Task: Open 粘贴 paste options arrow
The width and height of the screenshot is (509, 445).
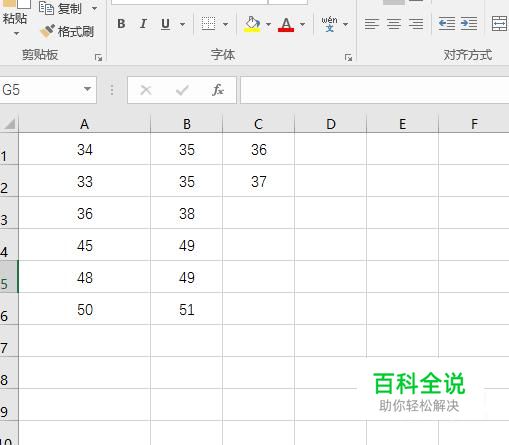Action: click(x=16, y=34)
